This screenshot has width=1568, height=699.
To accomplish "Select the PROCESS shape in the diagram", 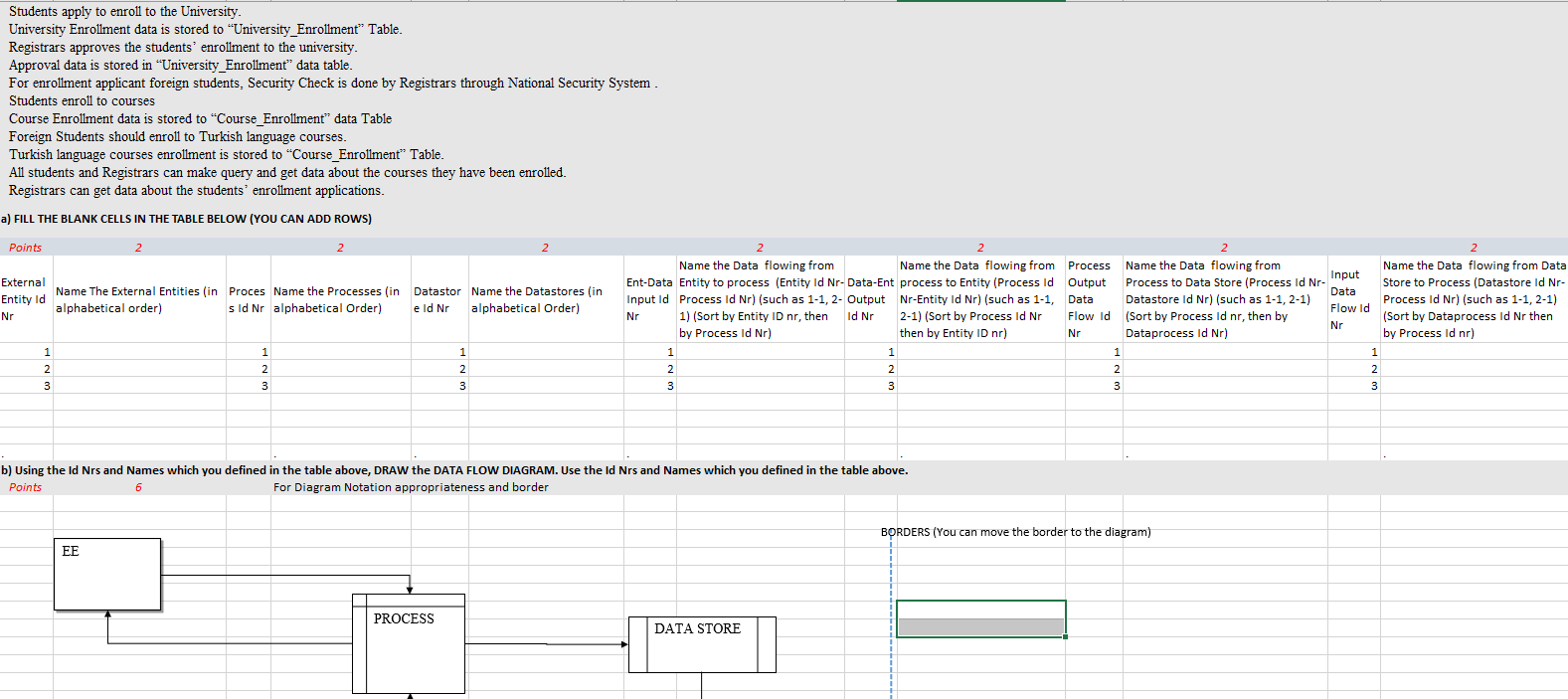I will pos(409,643).
